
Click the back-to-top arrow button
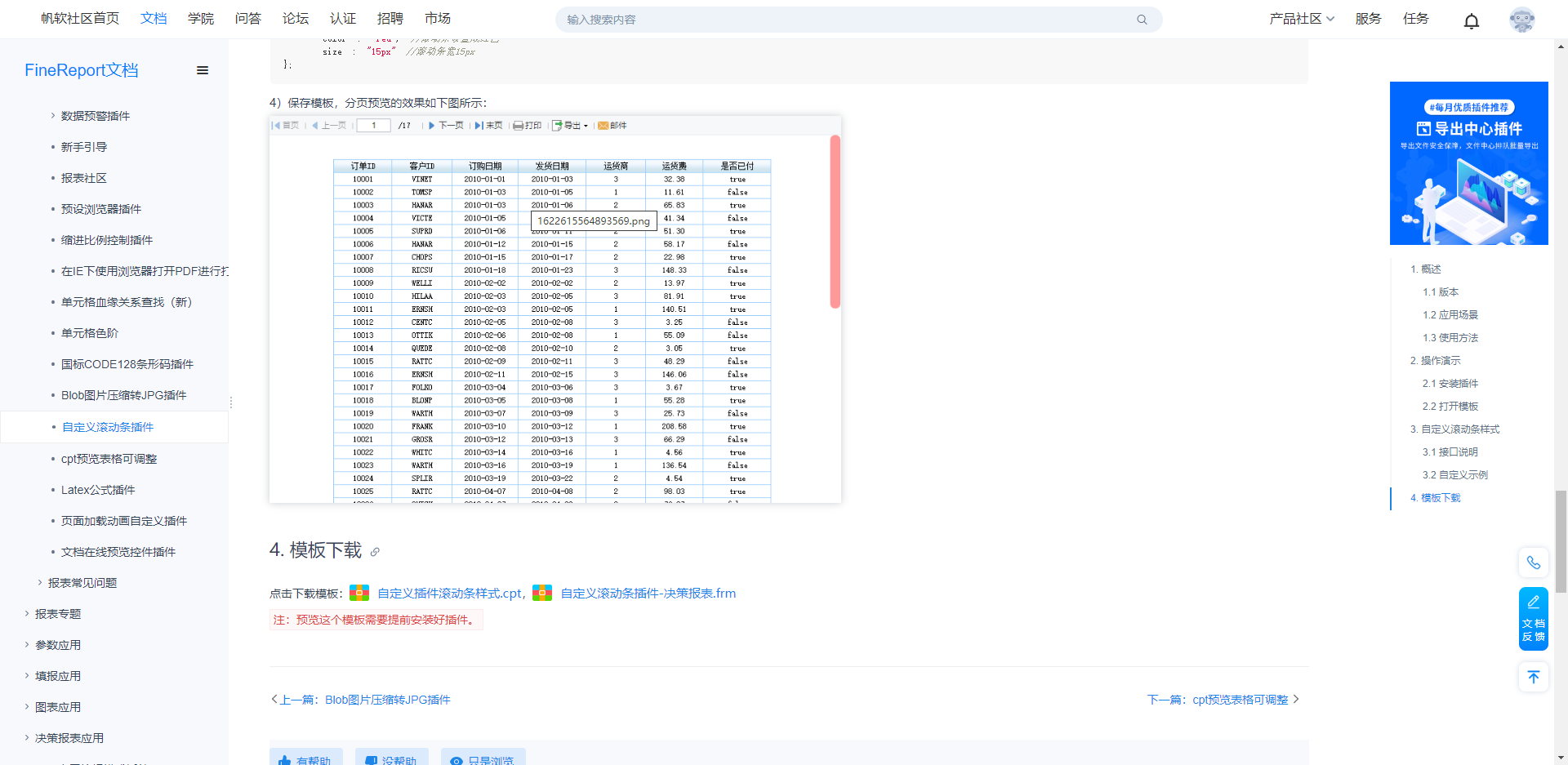(1534, 677)
